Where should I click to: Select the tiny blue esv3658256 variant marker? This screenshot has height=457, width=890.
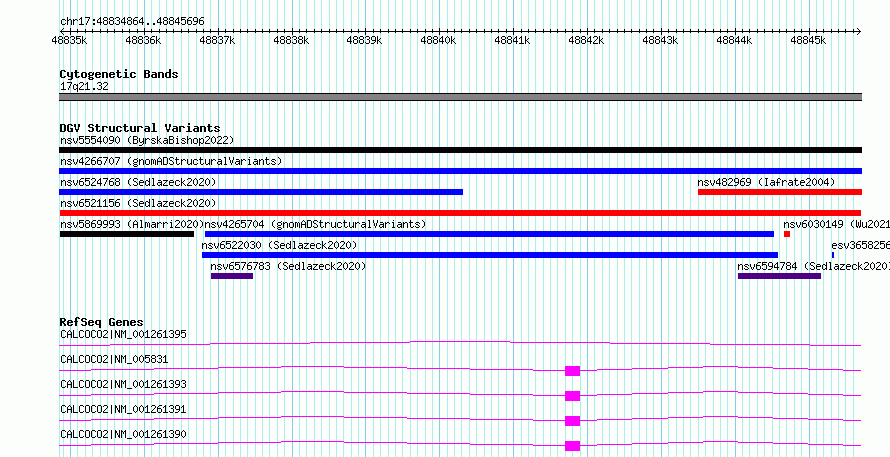click(833, 255)
